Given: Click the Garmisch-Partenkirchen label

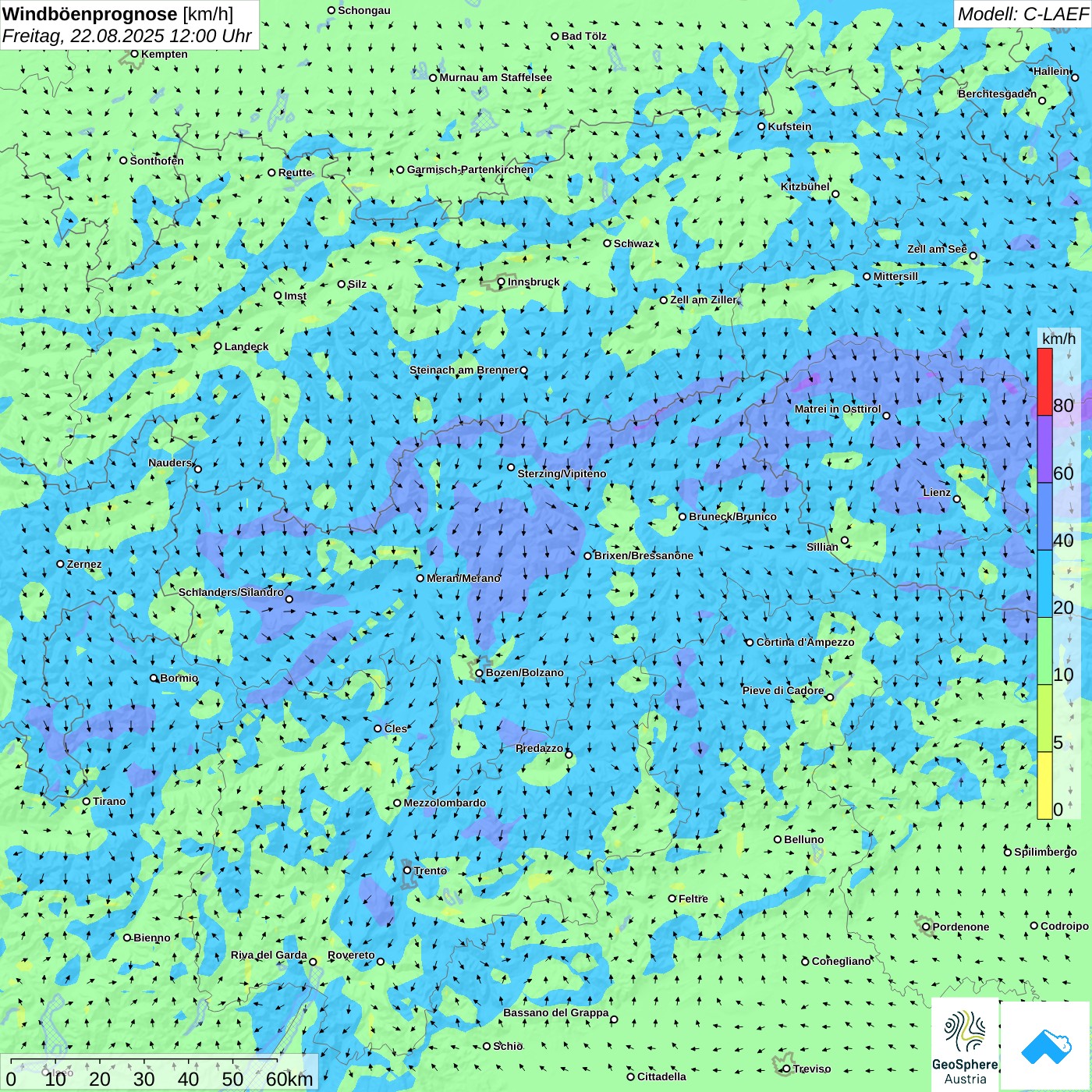Looking at the screenshot, I should (470, 169).
